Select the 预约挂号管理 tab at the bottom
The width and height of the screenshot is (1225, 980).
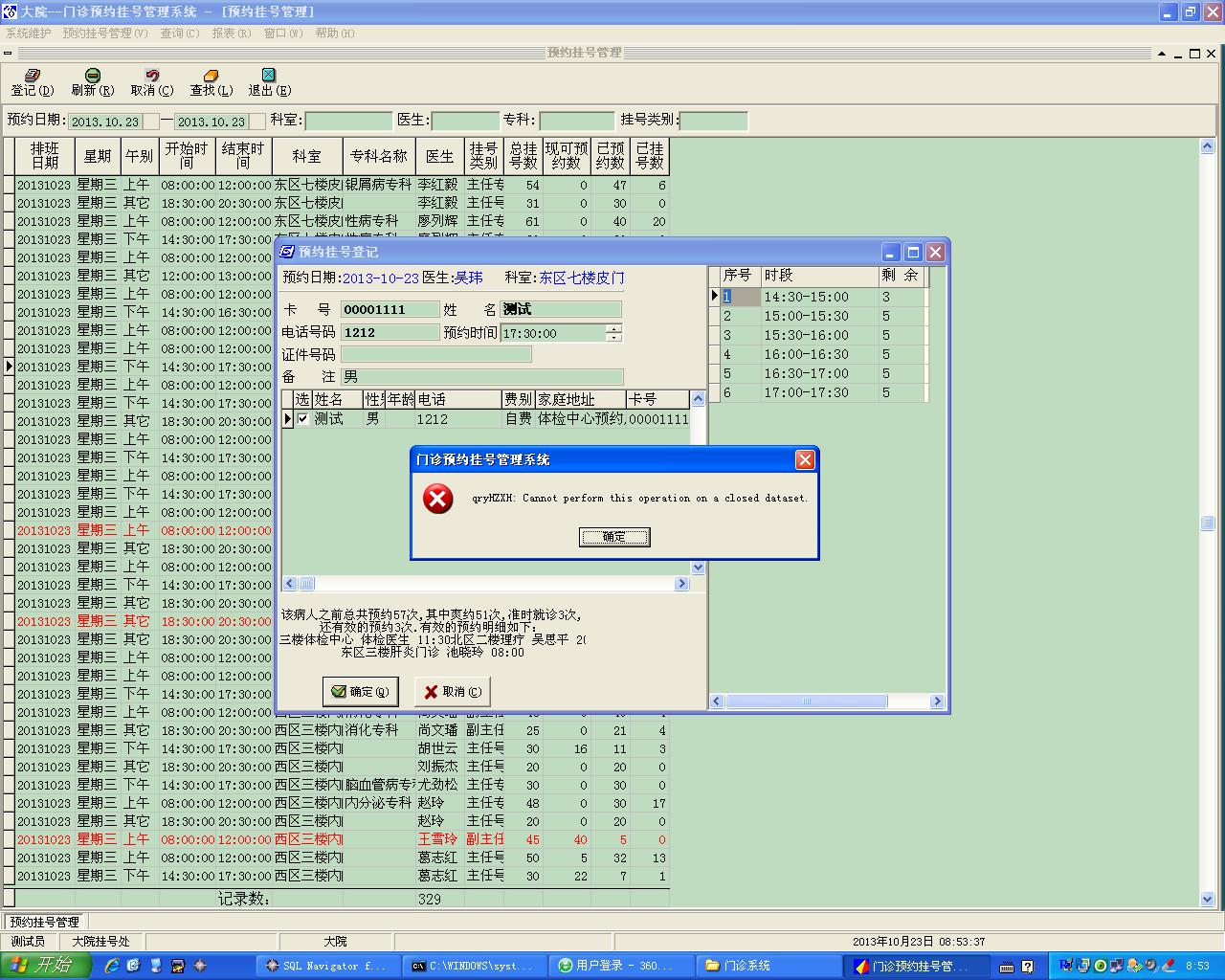tap(45, 923)
